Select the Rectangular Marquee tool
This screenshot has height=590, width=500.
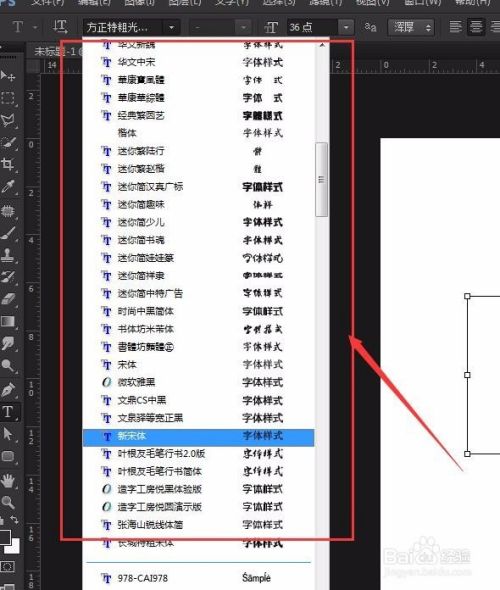click(x=8, y=98)
